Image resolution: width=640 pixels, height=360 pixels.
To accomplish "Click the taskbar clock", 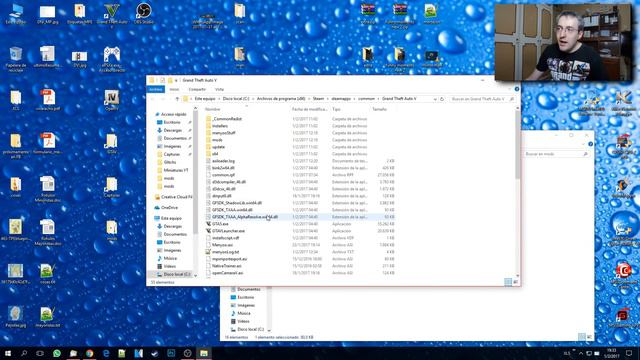I will point(613,353).
